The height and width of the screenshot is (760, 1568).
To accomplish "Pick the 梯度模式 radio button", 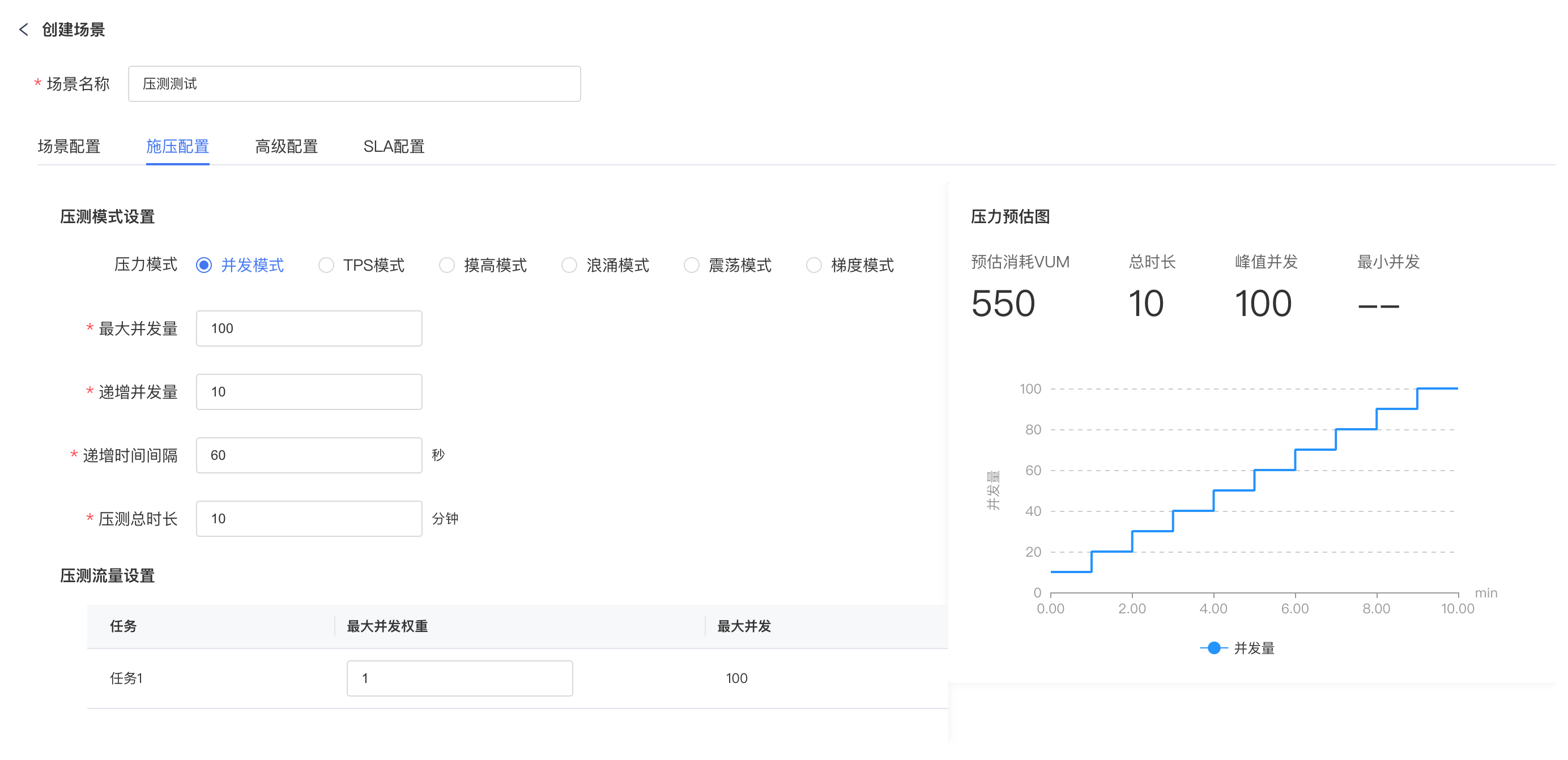I will click(x=814, y=265).
